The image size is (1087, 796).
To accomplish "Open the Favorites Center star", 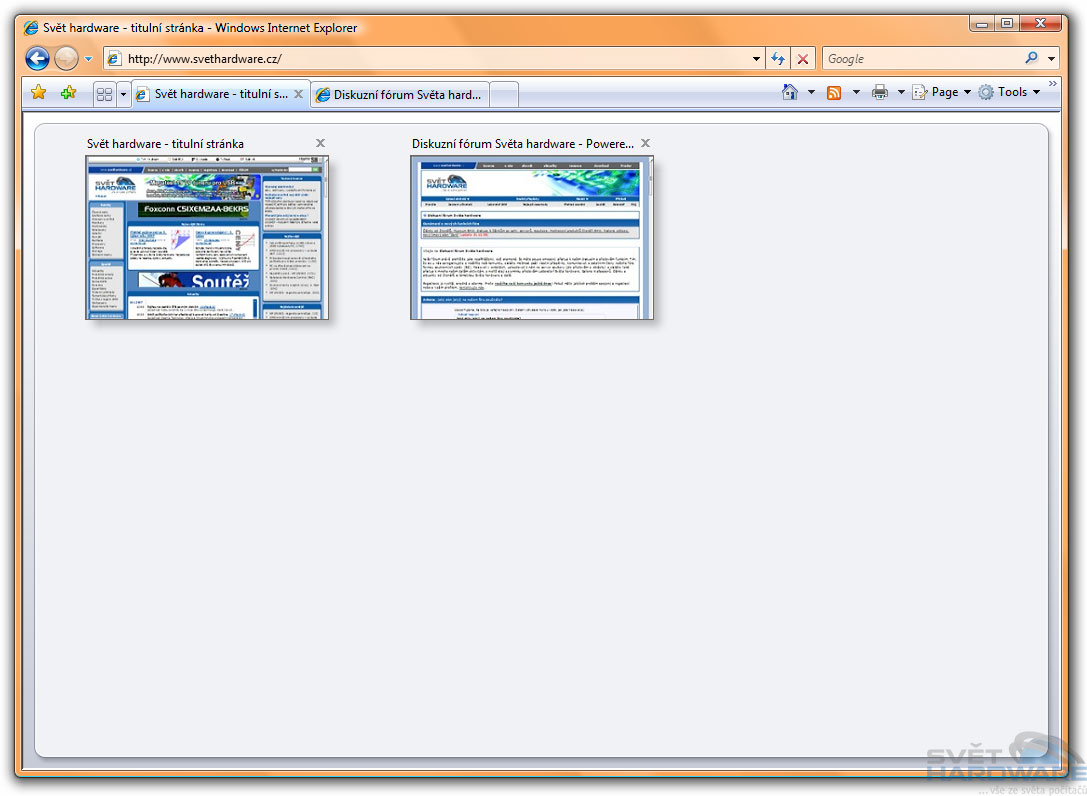I will [38, 93].
